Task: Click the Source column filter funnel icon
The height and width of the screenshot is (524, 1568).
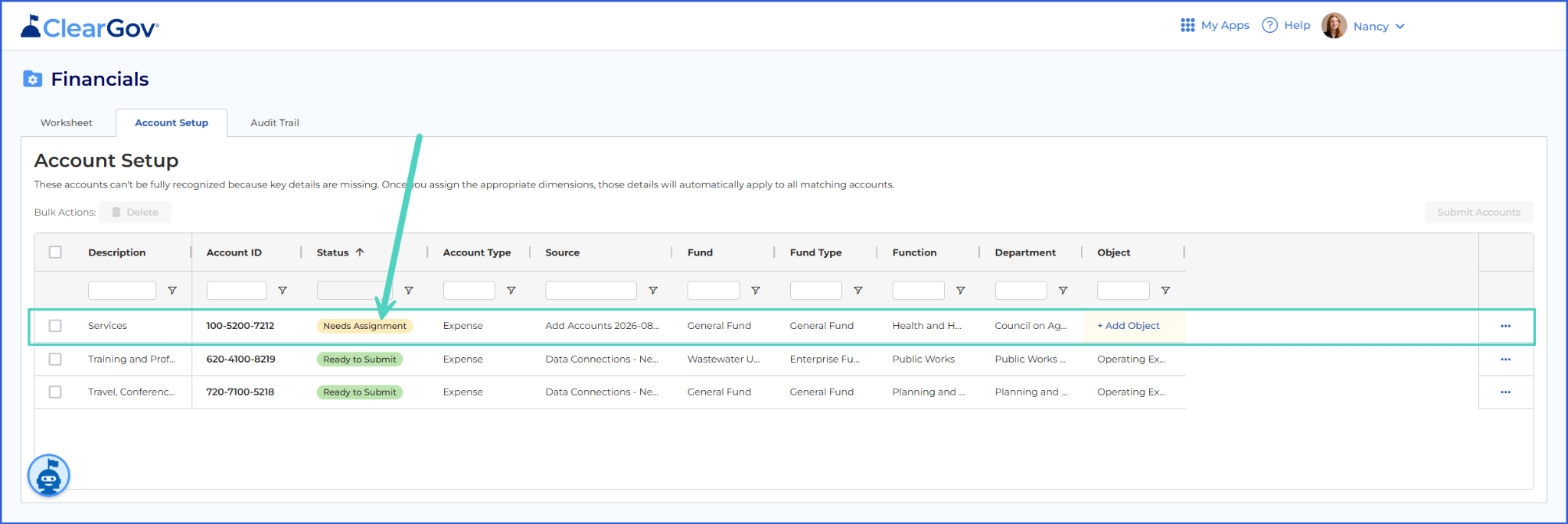Action: click(653, 291)
